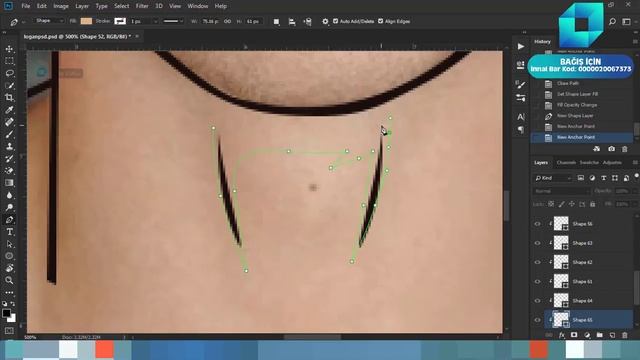Select the Rectangular Marquee tool
This screenshot has height=360, width=640.
(9, 61)
